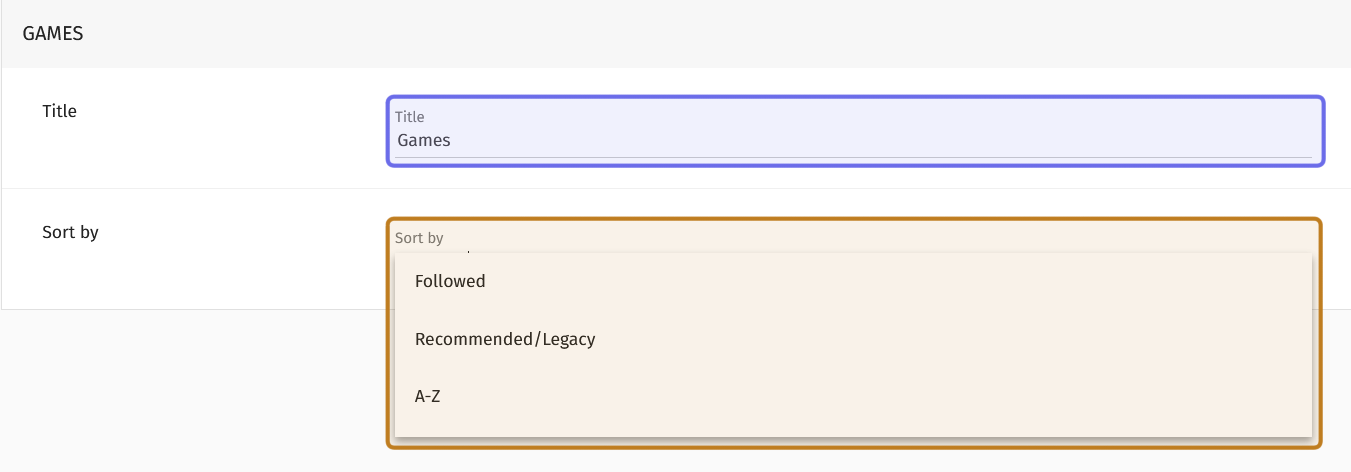Click the small Title label inside field

point(410,117)
